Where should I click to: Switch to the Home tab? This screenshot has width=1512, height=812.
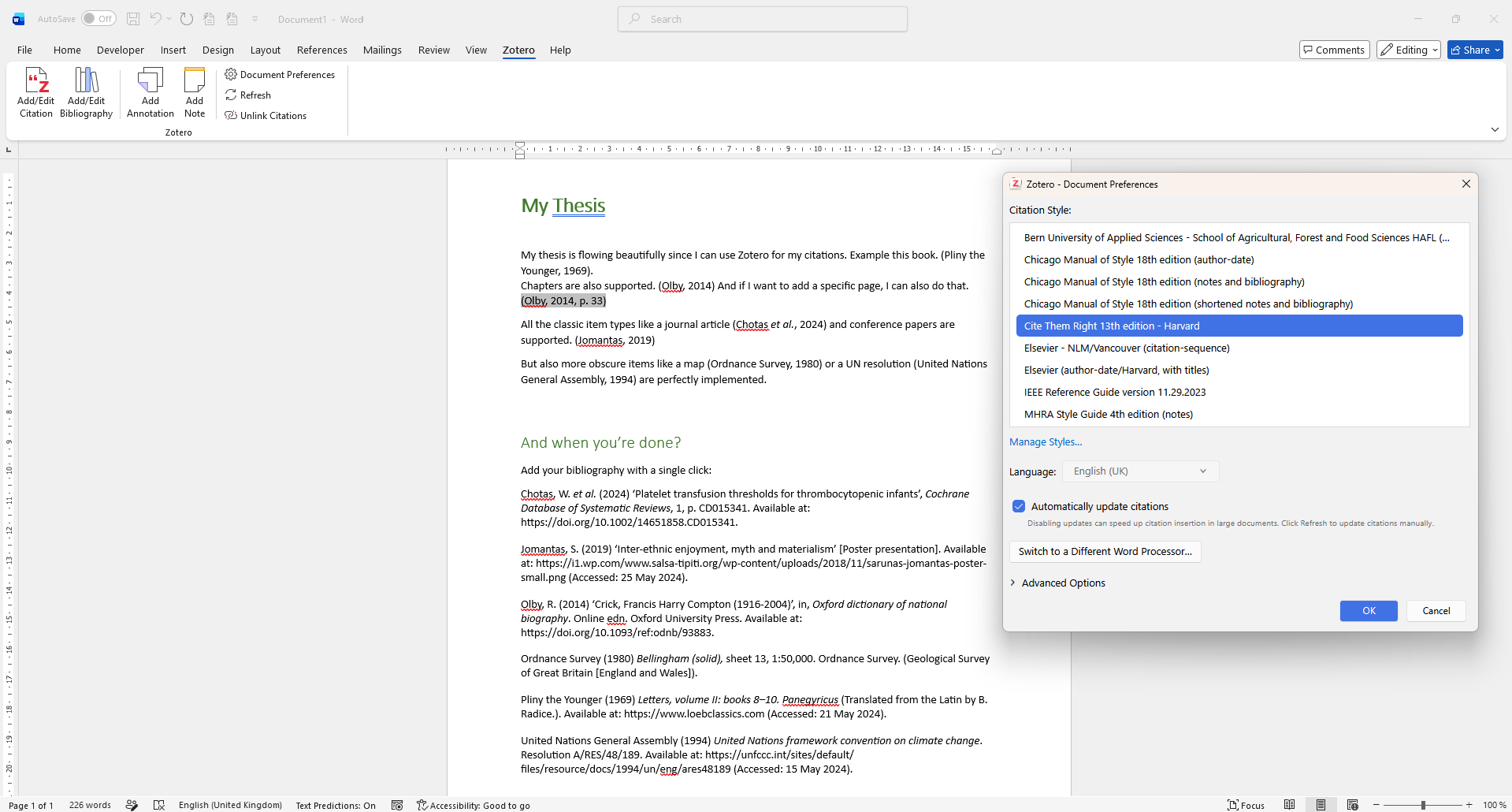point(67,50)
